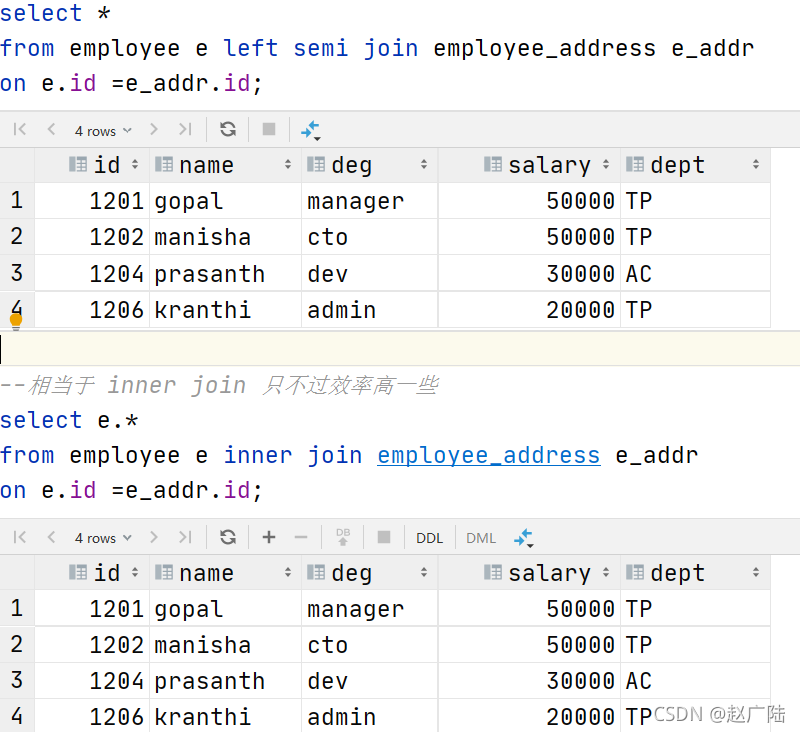Add row with plus icon in lower toolbar
Viewport: 800px width, 732px height.
pyautogui.click(x=269, y=537)
